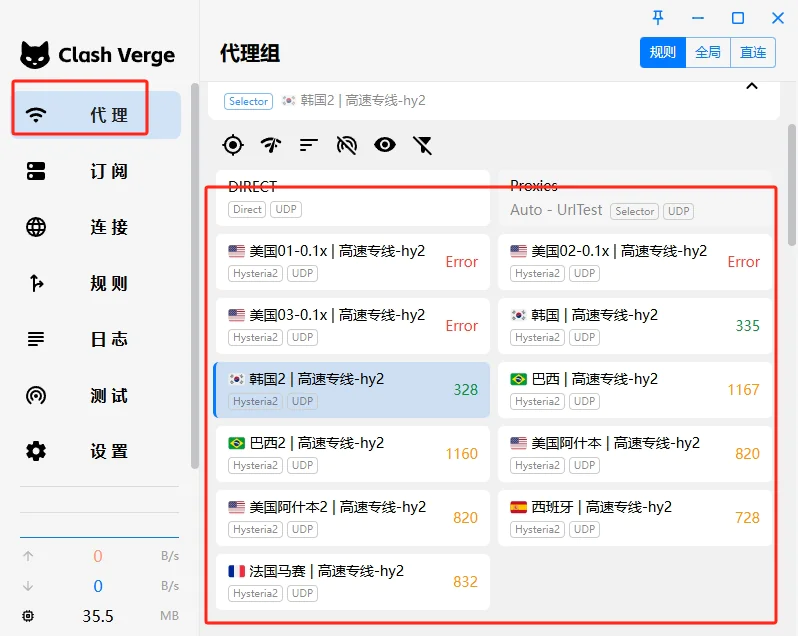
Task: Click the sort proxies icon
Action: (x=308, y=145)
